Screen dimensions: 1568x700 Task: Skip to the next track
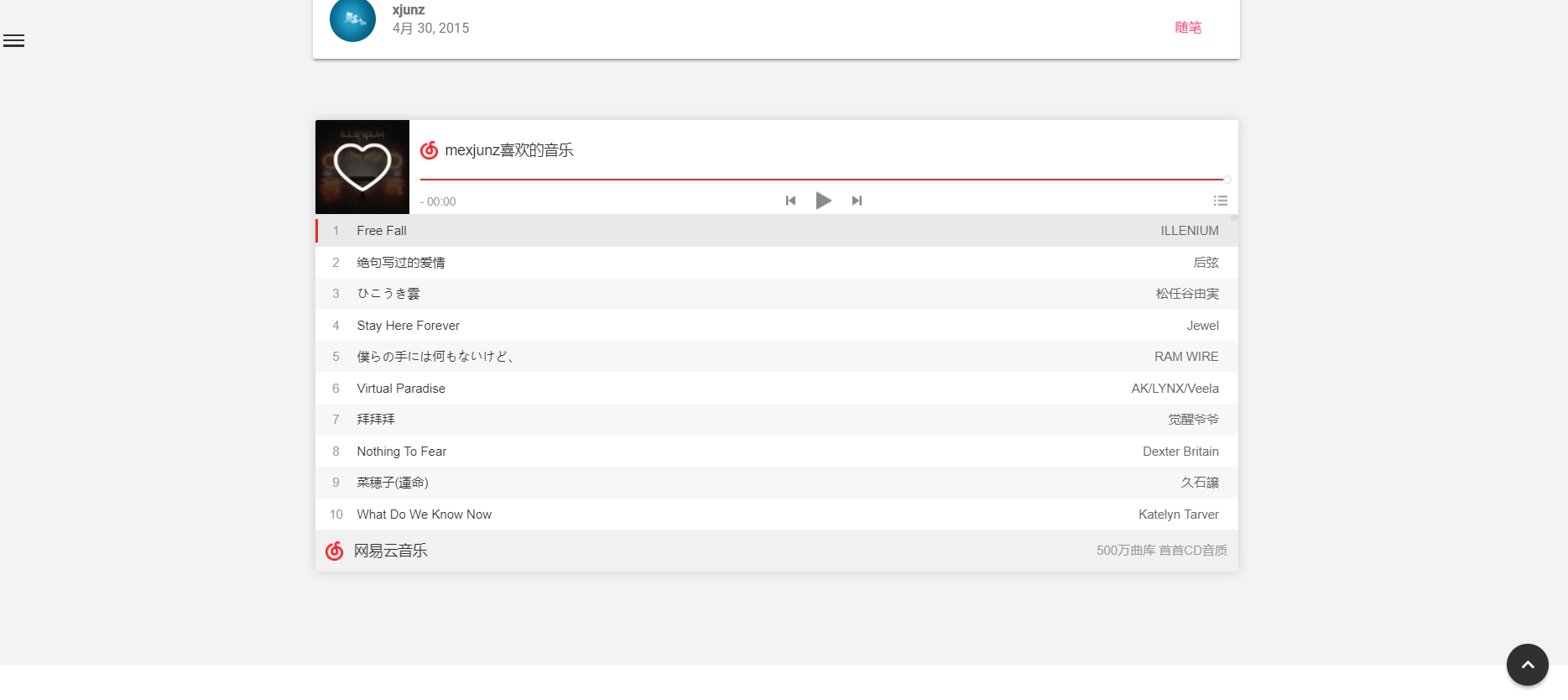click(857, 201)
